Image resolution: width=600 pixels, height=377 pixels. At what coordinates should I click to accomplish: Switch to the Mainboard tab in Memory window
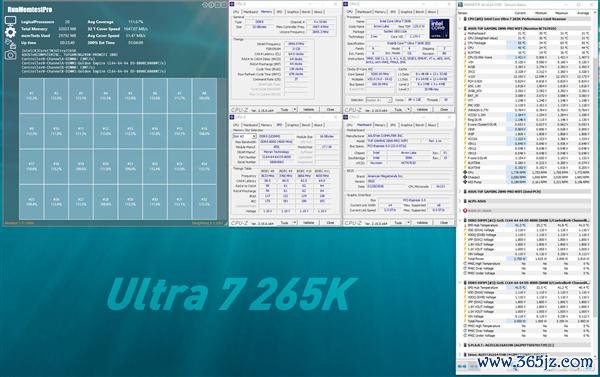pos(251,12)
